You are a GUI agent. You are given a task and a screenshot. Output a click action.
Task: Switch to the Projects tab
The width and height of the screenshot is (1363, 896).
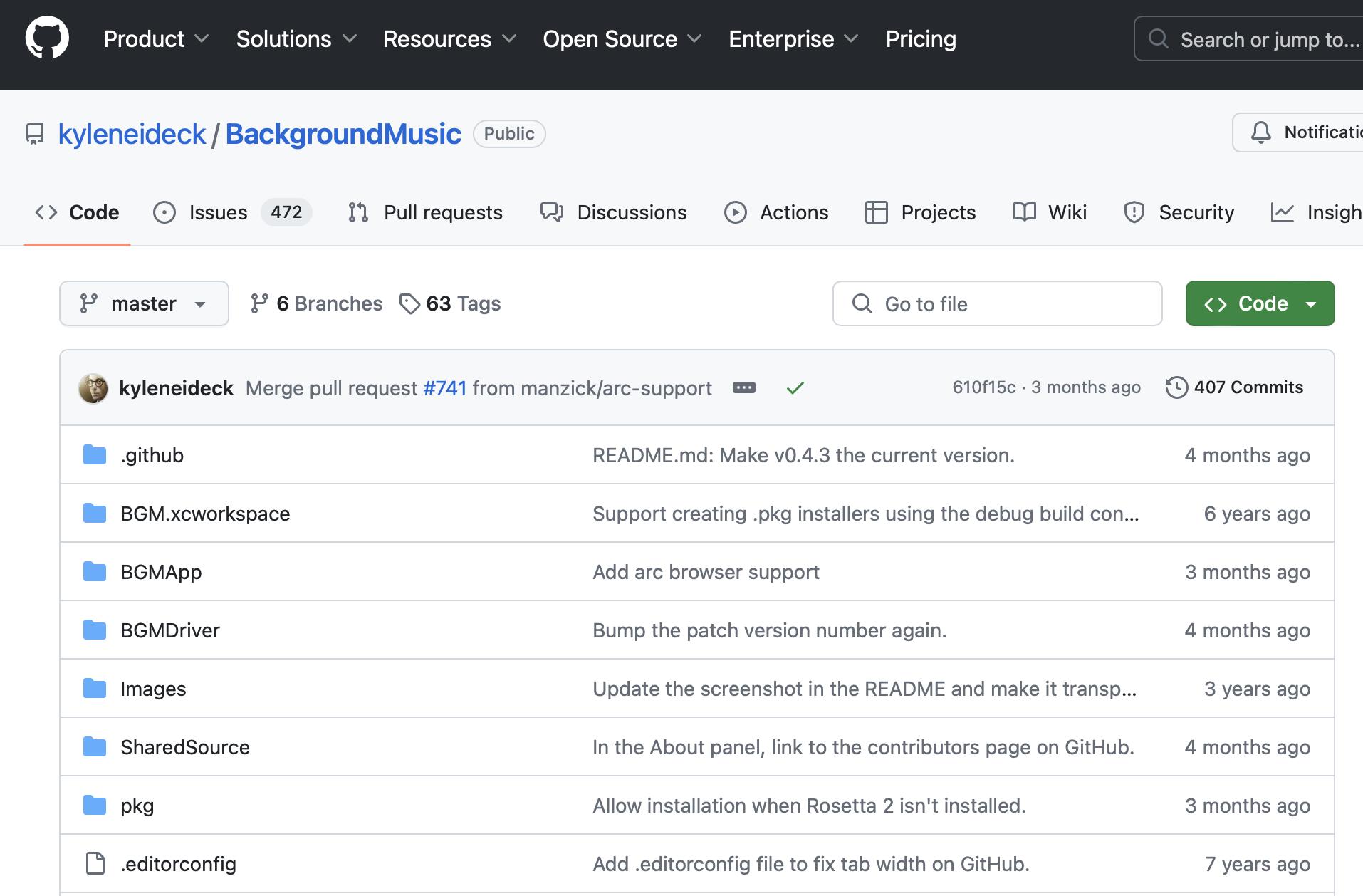(x=920, y=212)
